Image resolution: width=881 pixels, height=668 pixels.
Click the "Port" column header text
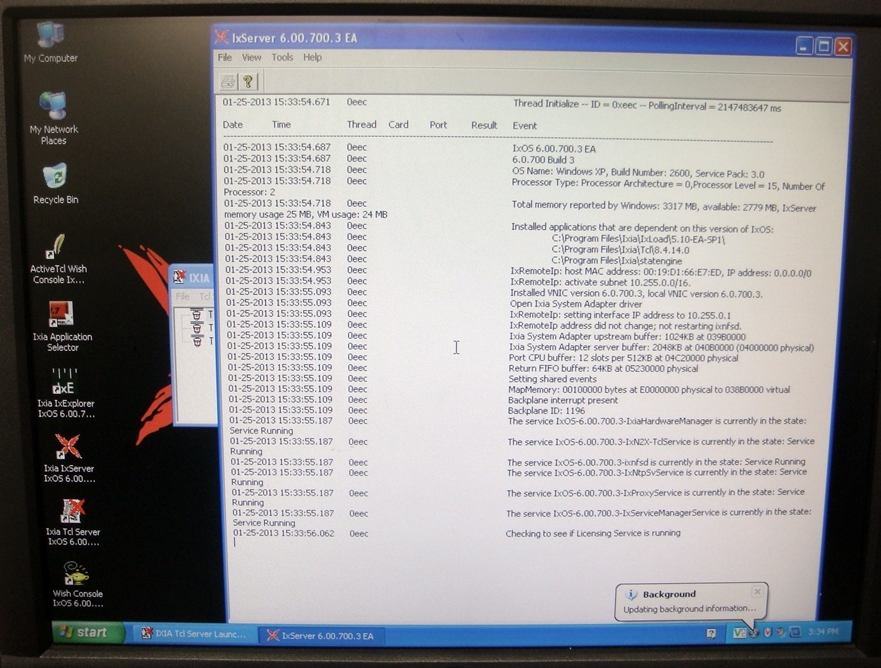[438, 125]
